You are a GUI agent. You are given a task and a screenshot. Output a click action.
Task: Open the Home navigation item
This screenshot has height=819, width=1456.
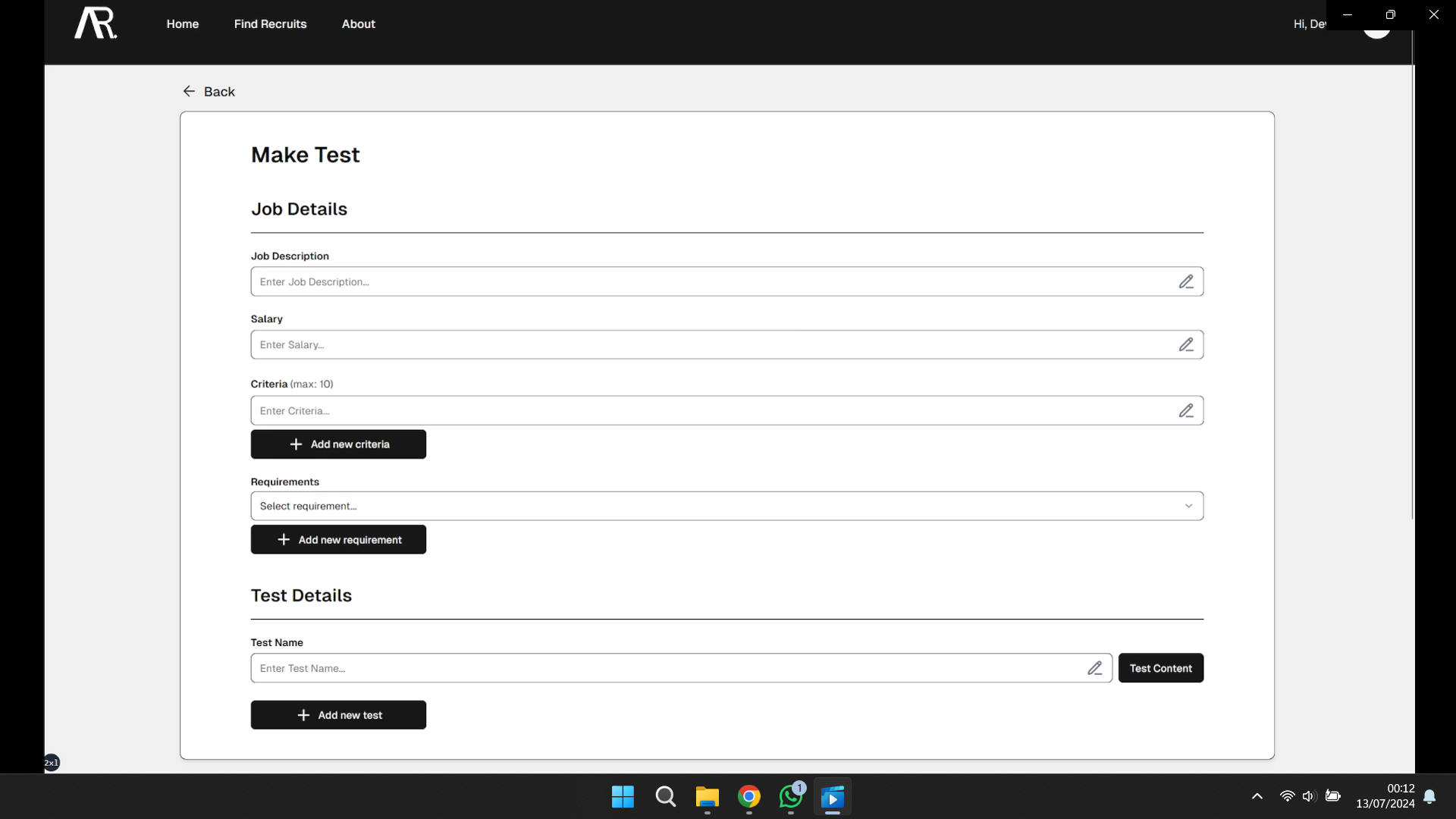coord(183,24)
